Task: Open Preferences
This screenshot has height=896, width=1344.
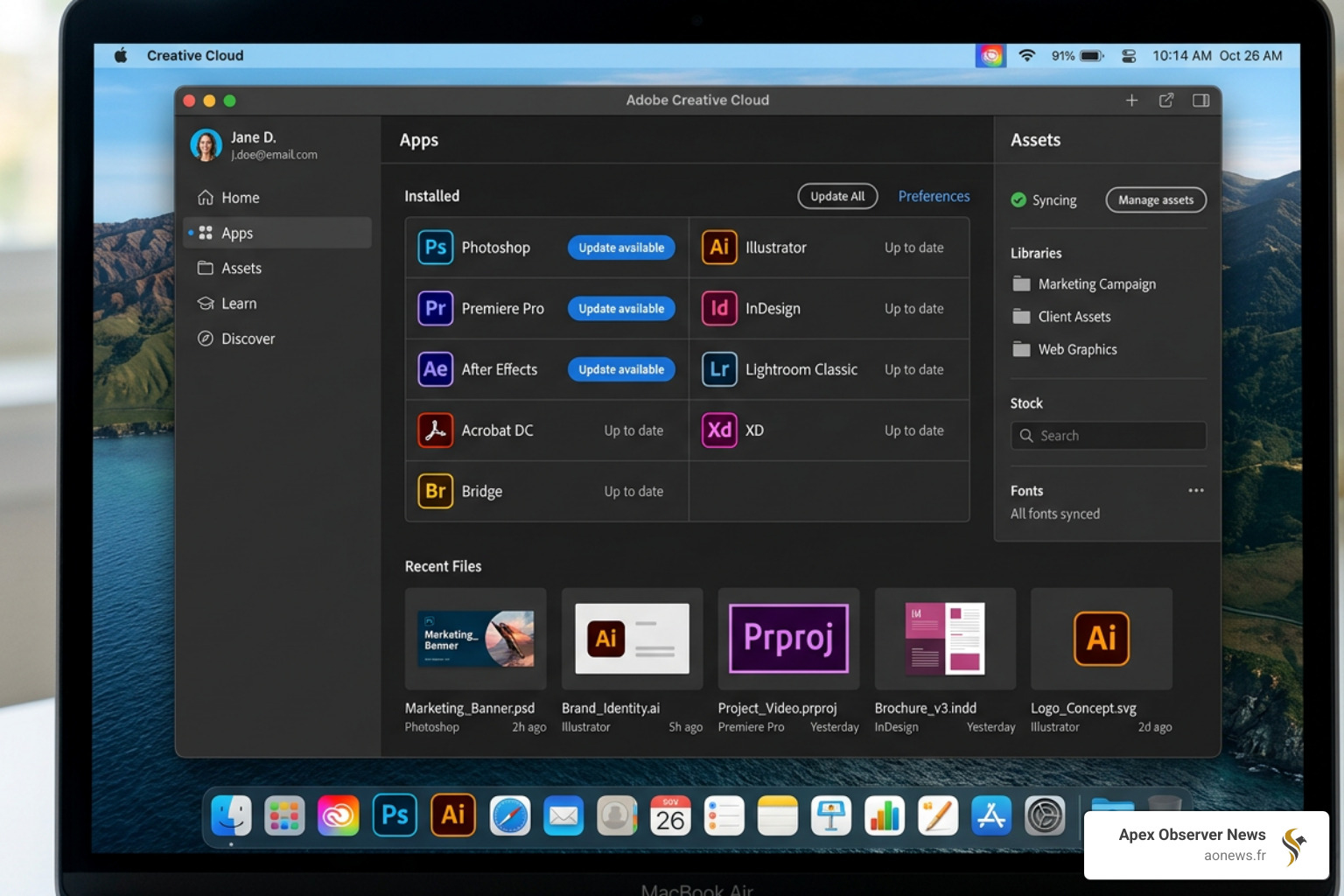Action: pyautogui.click(x=934, y=196)
